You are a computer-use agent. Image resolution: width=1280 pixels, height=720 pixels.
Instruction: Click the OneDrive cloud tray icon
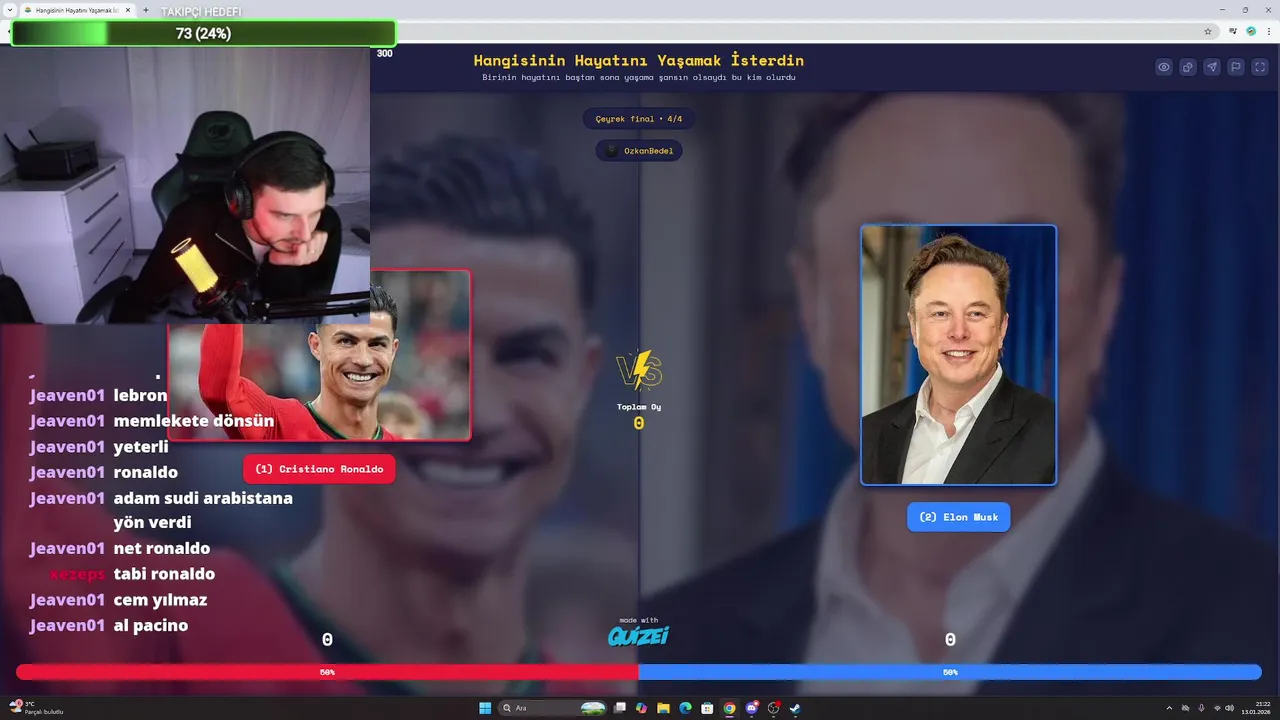coord(1185,708)
